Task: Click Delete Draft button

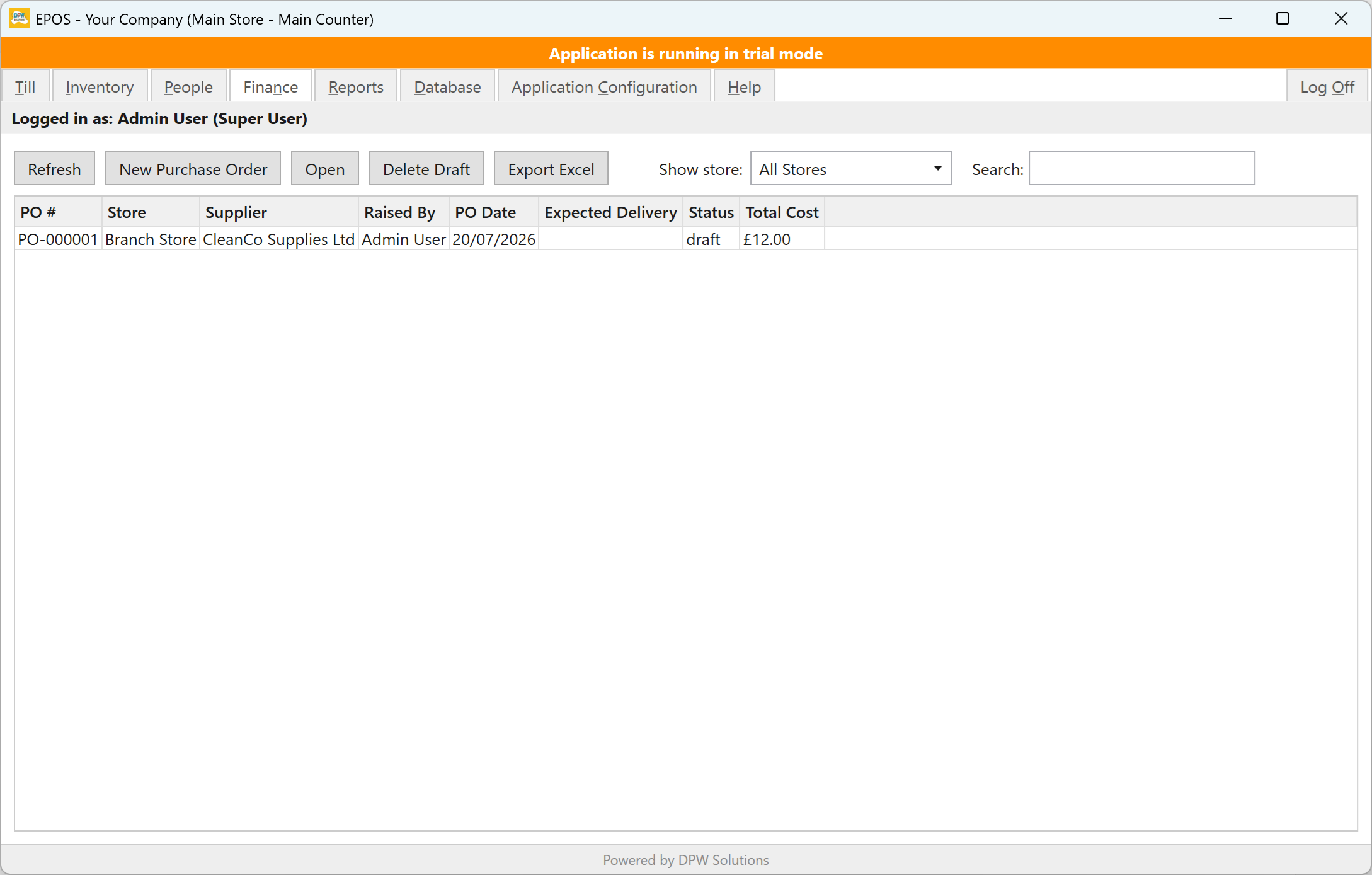Action: 426,168
